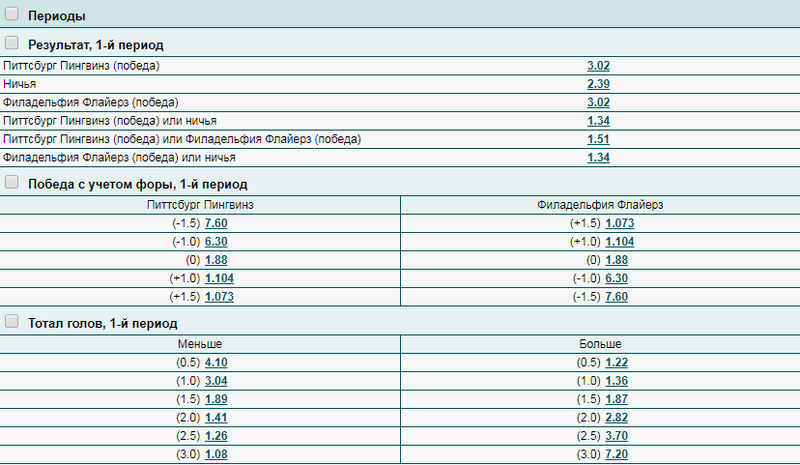This screenshot has width=800, height=465.
Task: Click the Результат, 1-й период heading
Action: click(96, 45)
